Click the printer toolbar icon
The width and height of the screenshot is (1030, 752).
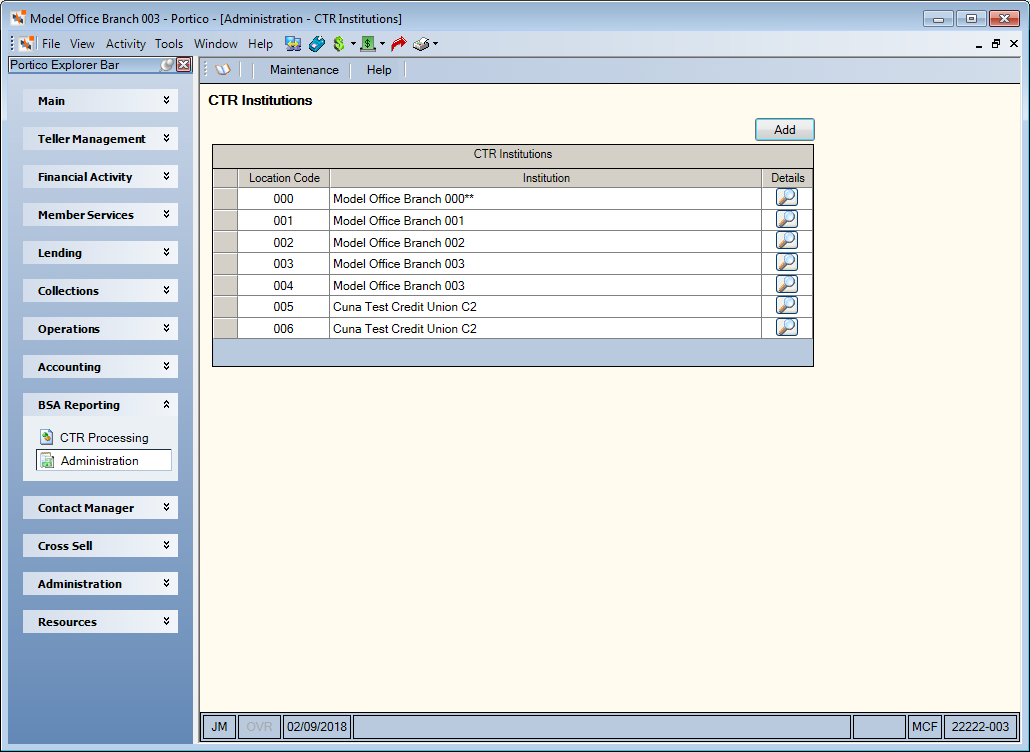tap(420, 44)
